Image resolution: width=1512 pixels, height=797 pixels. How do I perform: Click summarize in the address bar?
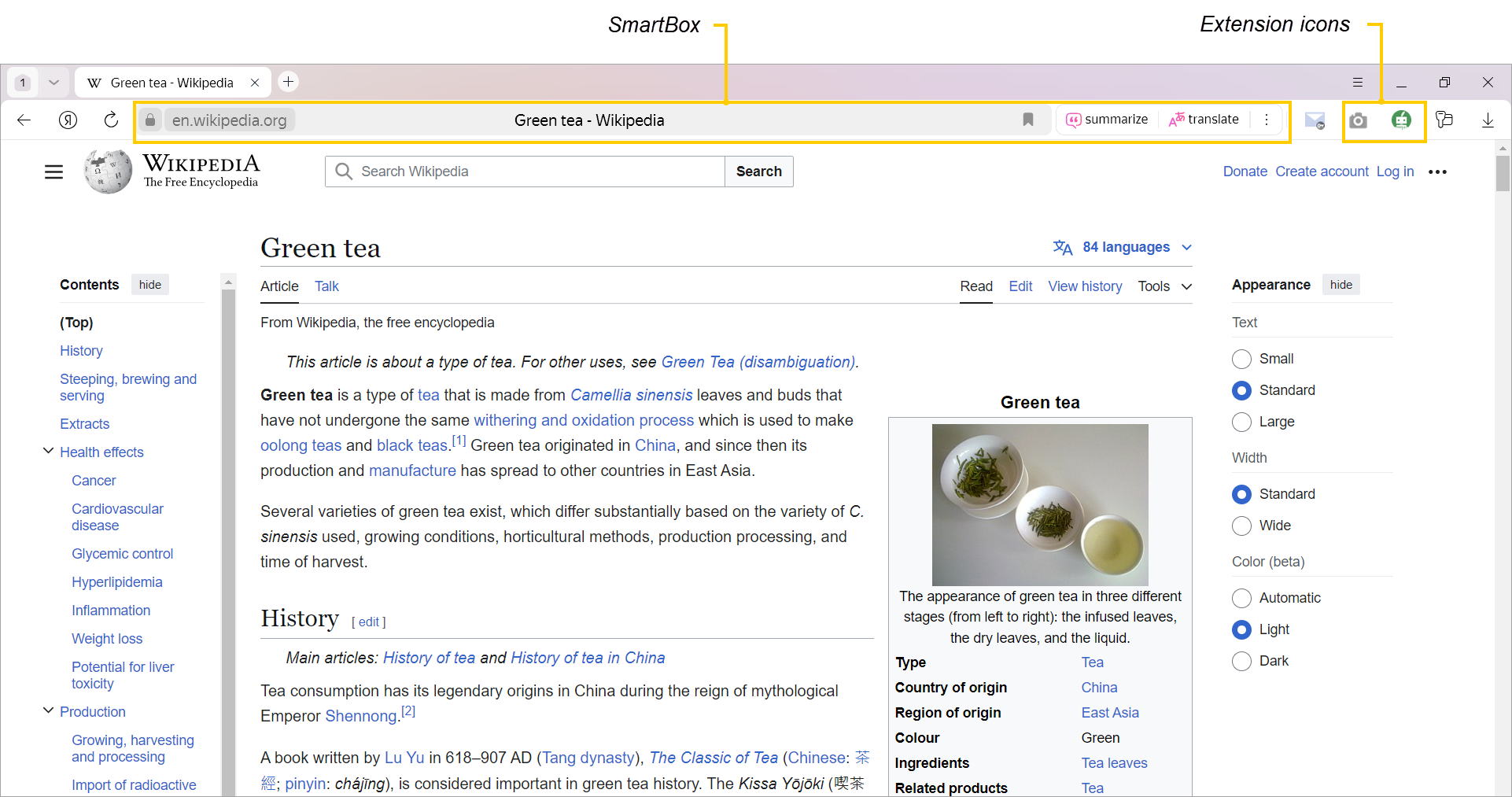coord(1107,120)
